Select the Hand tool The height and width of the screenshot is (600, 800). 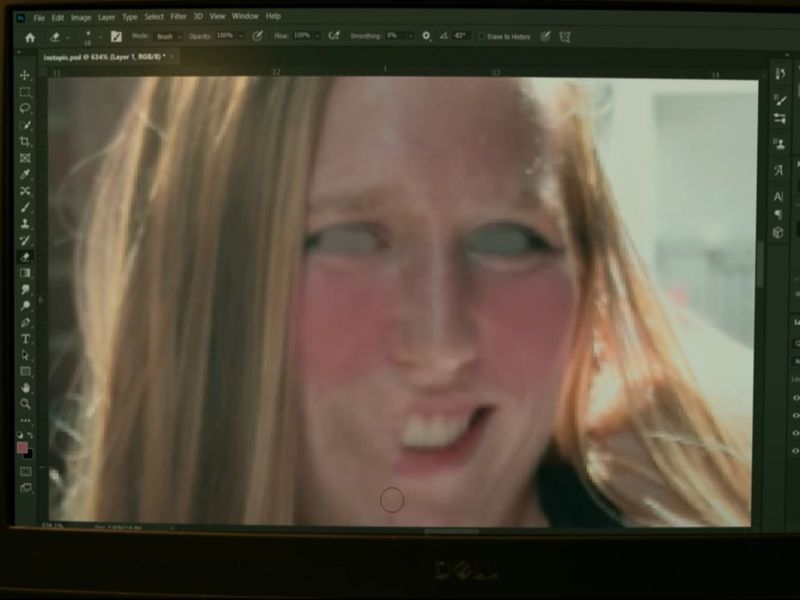tap(26, 388)
